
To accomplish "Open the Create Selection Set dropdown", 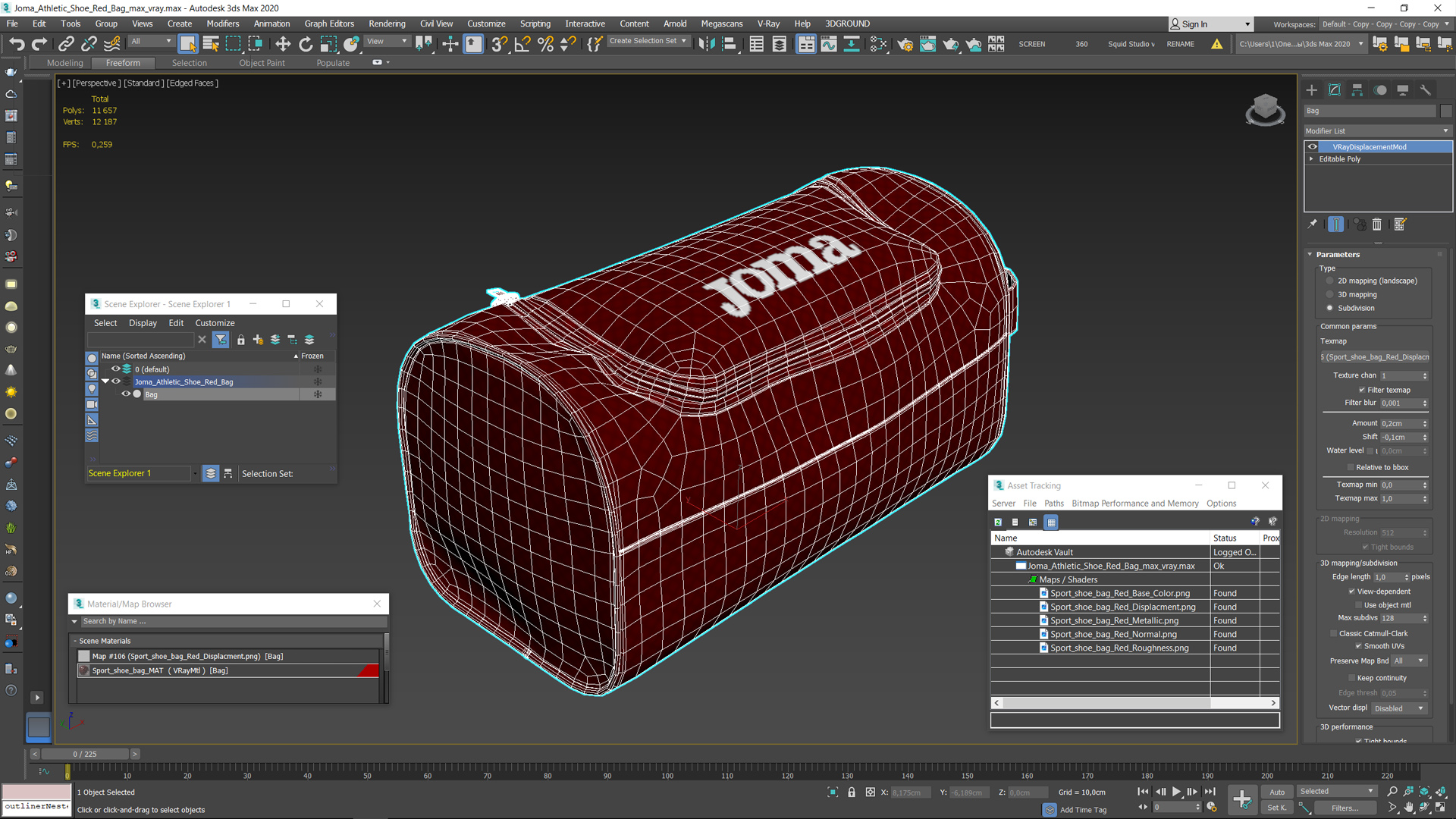I will click(648, 41).
